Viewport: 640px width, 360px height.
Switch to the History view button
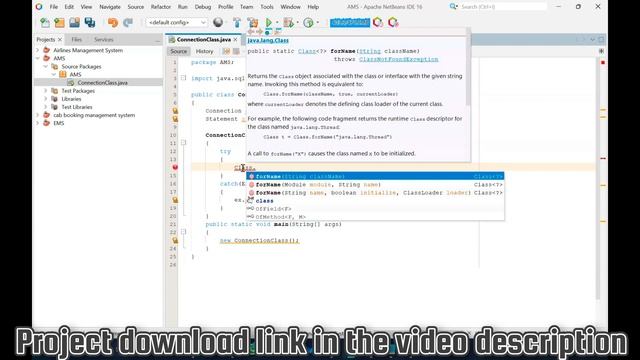(204, 51)
